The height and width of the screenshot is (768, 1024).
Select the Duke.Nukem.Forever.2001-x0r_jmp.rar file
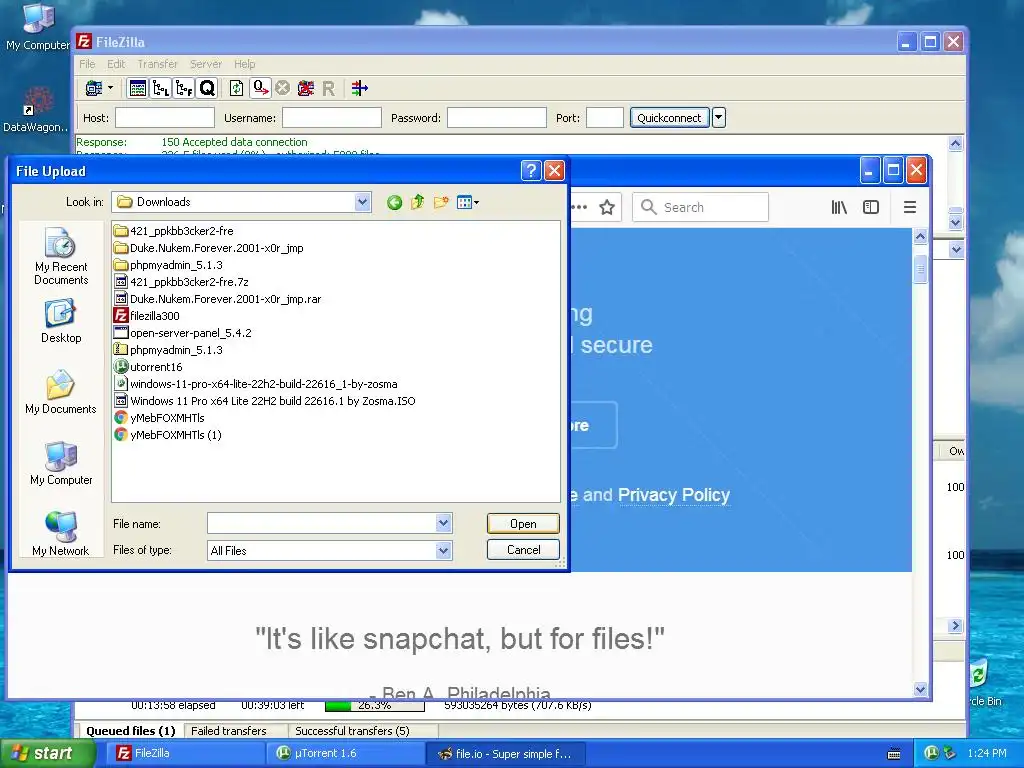217,299
